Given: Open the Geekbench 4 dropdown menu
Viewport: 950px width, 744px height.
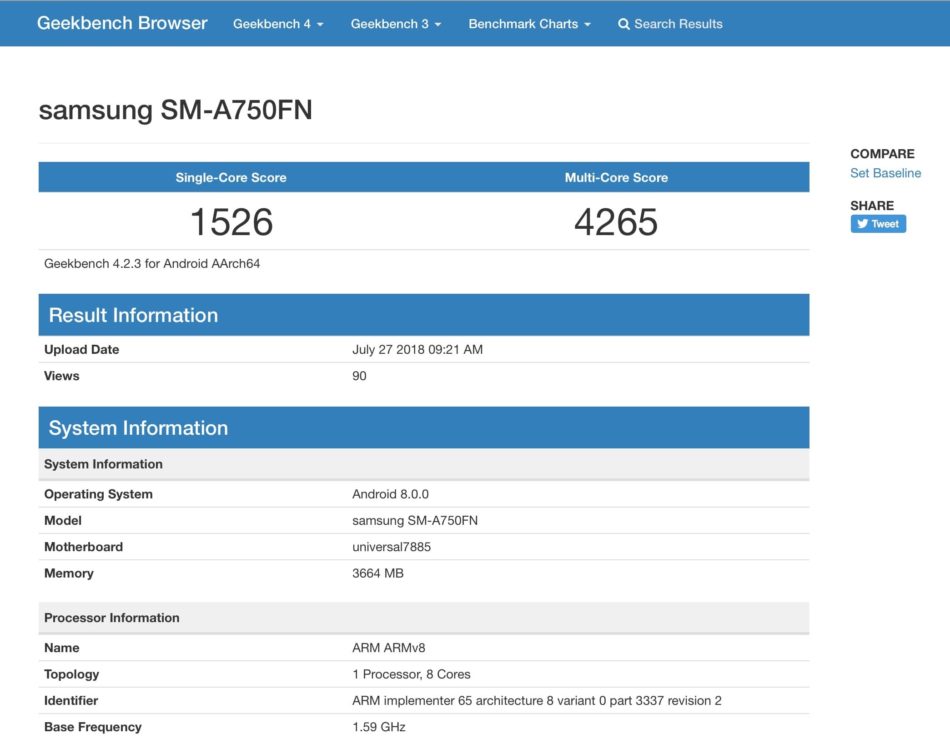Looking at the screenshot, I should click(x=278, y=24).
